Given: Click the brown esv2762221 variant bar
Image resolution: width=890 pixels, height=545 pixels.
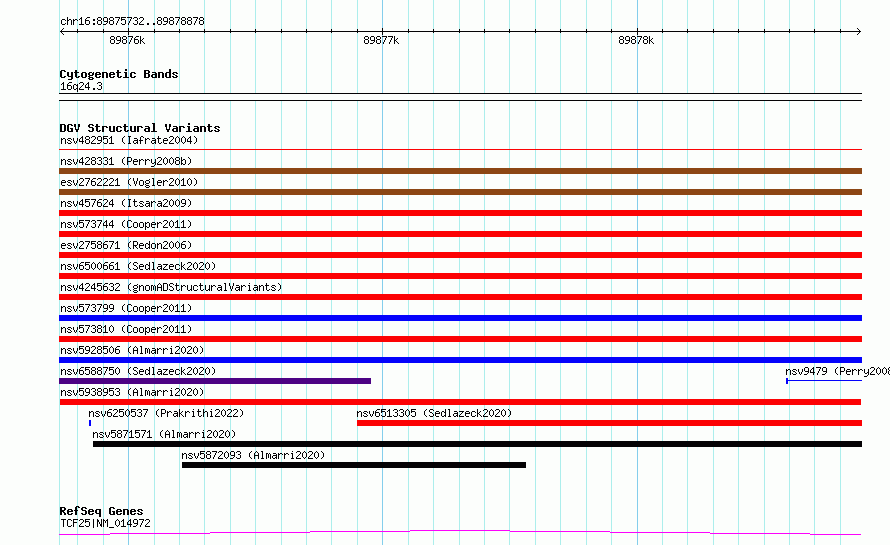Looking at the screenshot, I should pyautogui.click(x=460, y=192).
